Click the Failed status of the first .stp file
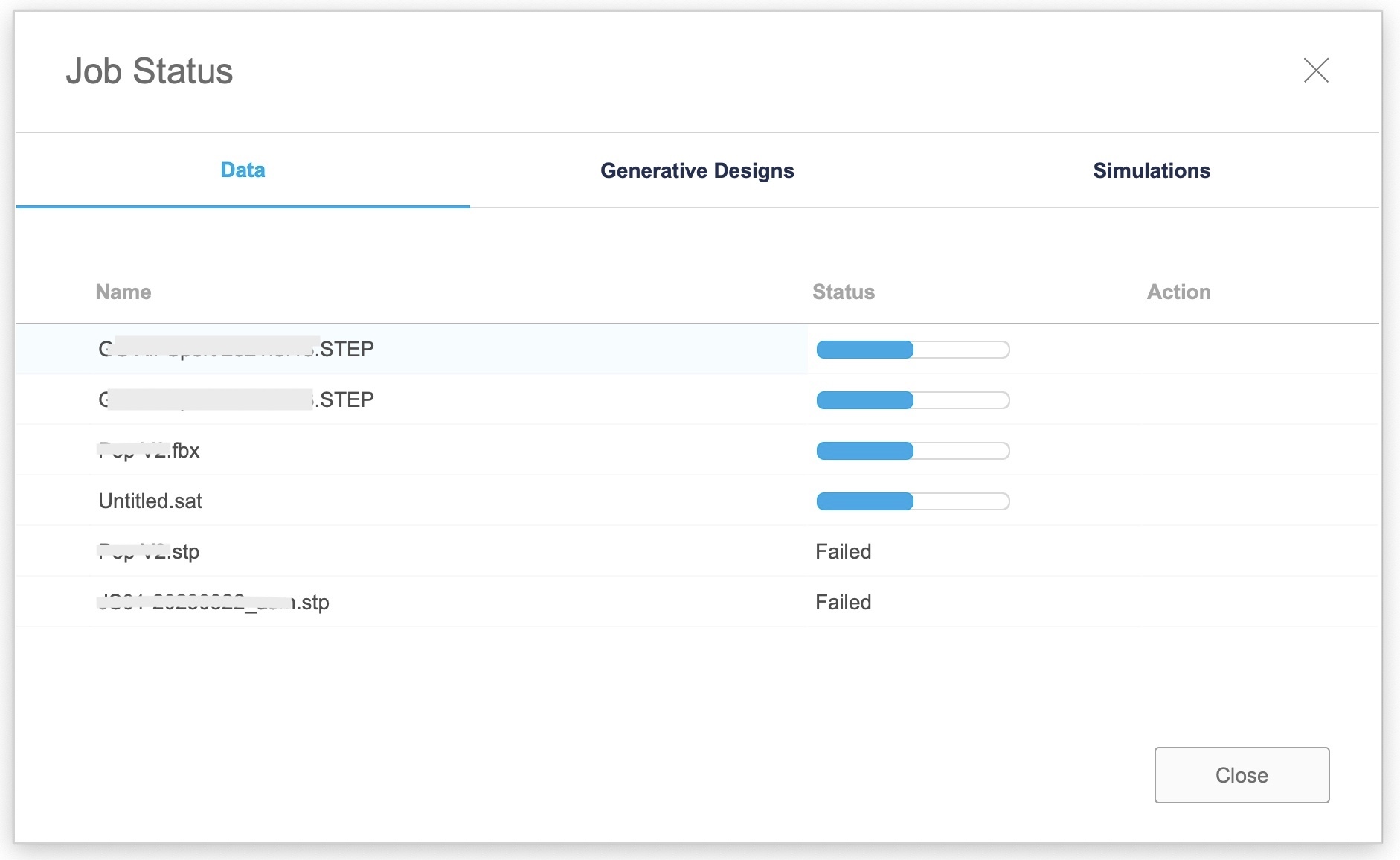 [843, 551]
